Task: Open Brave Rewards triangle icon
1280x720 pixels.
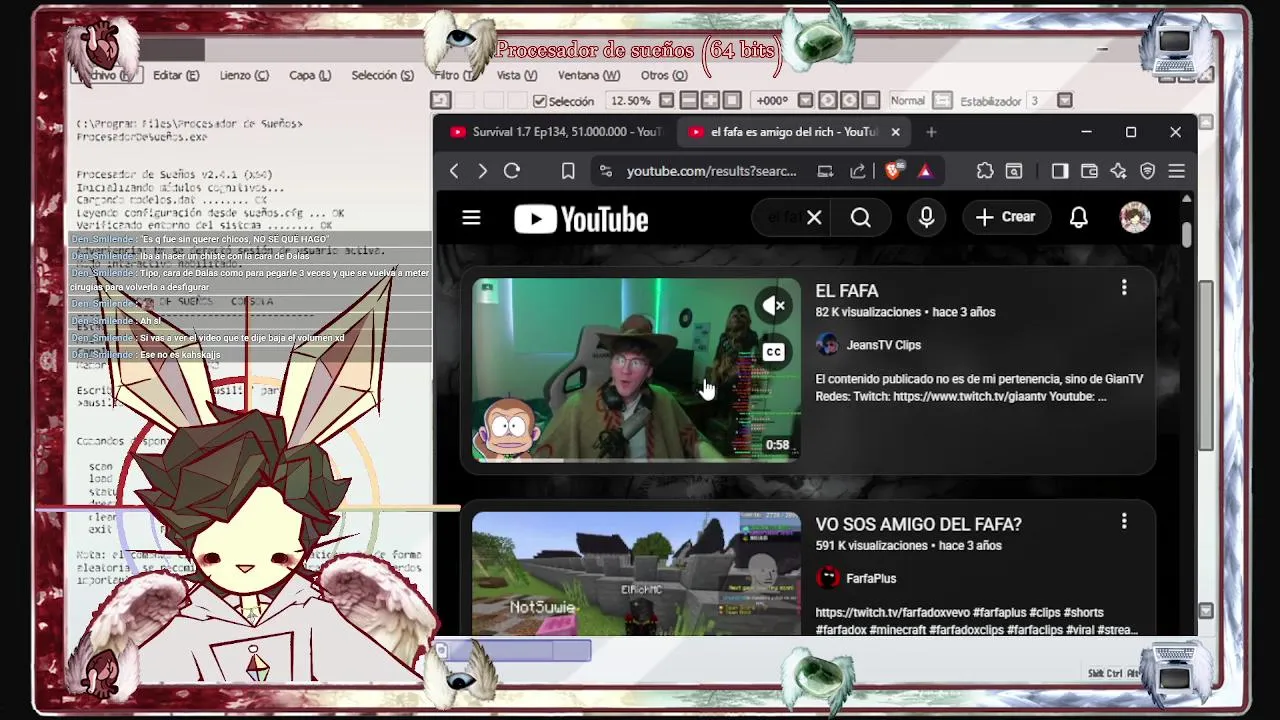Action: pos(925,171)
